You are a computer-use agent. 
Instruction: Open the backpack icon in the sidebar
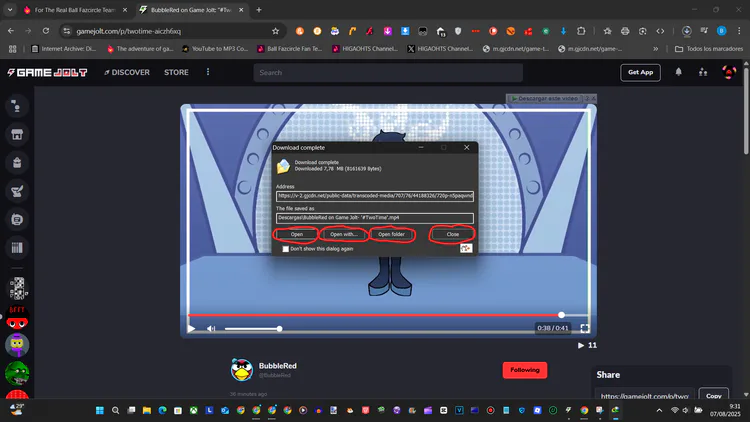tap(17, 163)
